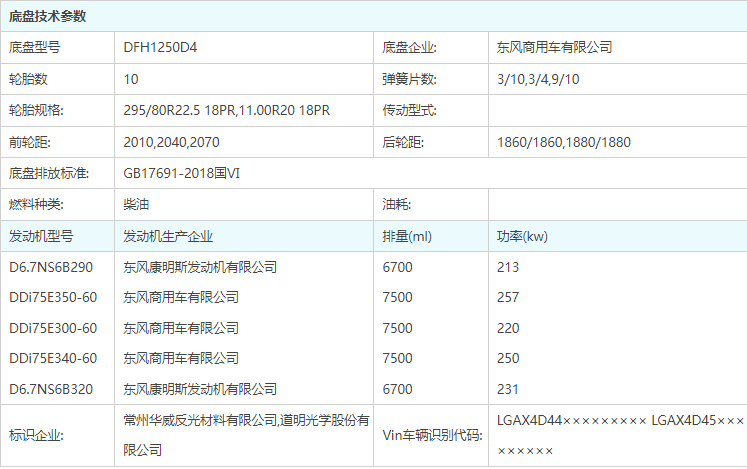747x469 pixels.
Task: Select displacement 7500 in DDi75E340-60 row
Action: [397, 358]
